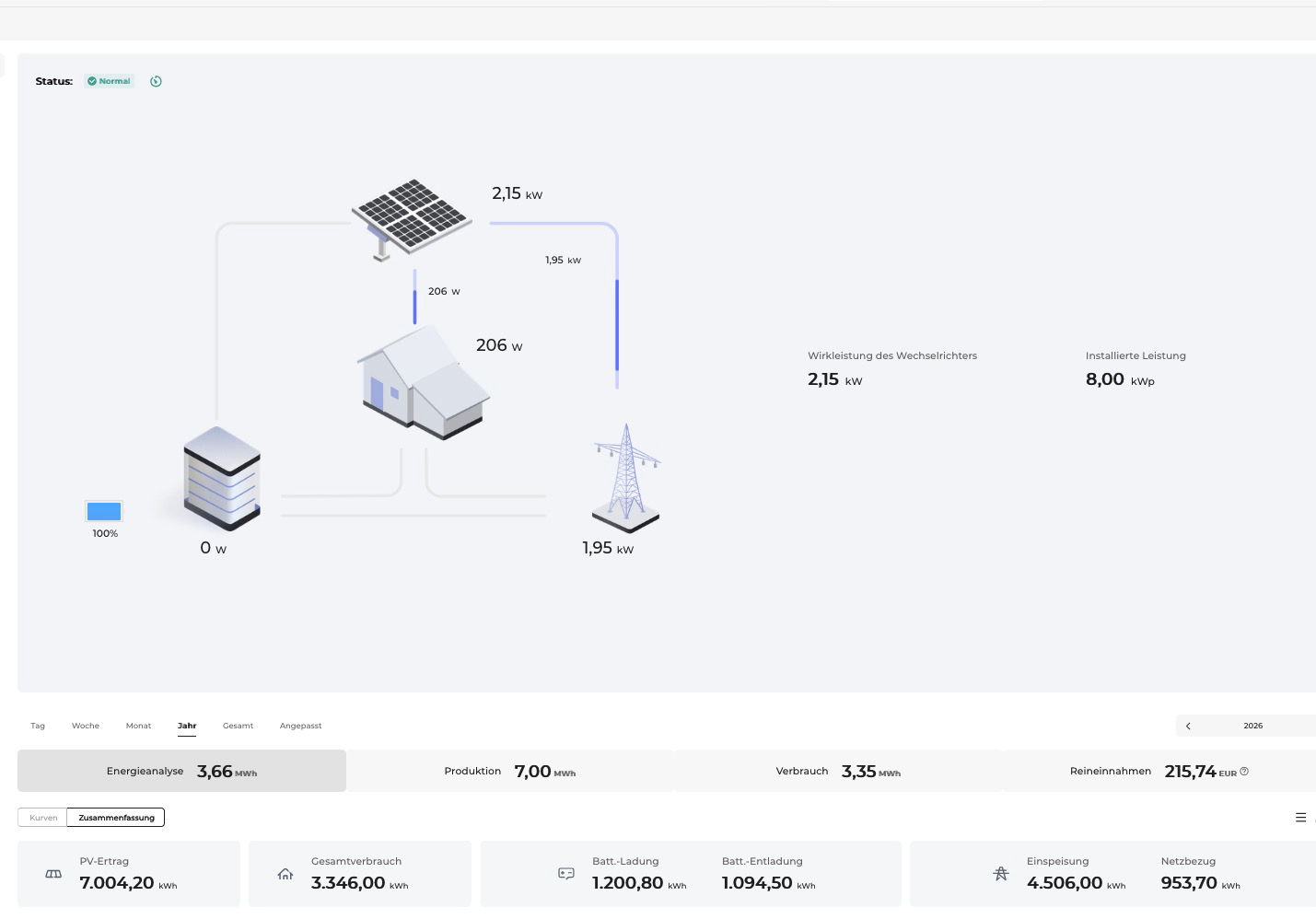Click the Batt.-Entladung value 1.094,50 kWh
The width and height of the screenshot is (1316, 919).
[x=768, y=883]
